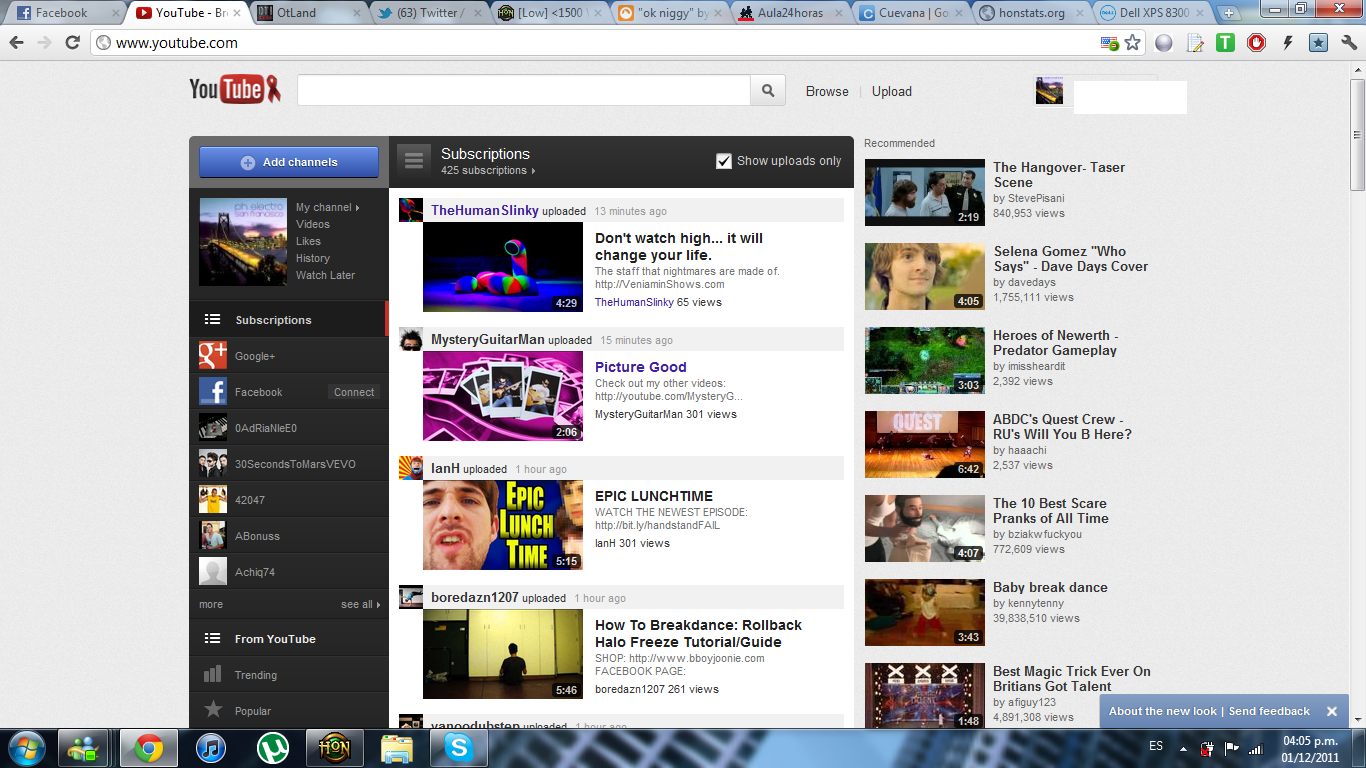This screenshot has height=768, width=1366.
Task: Open a new browser tab
Action: (1229, 13)
